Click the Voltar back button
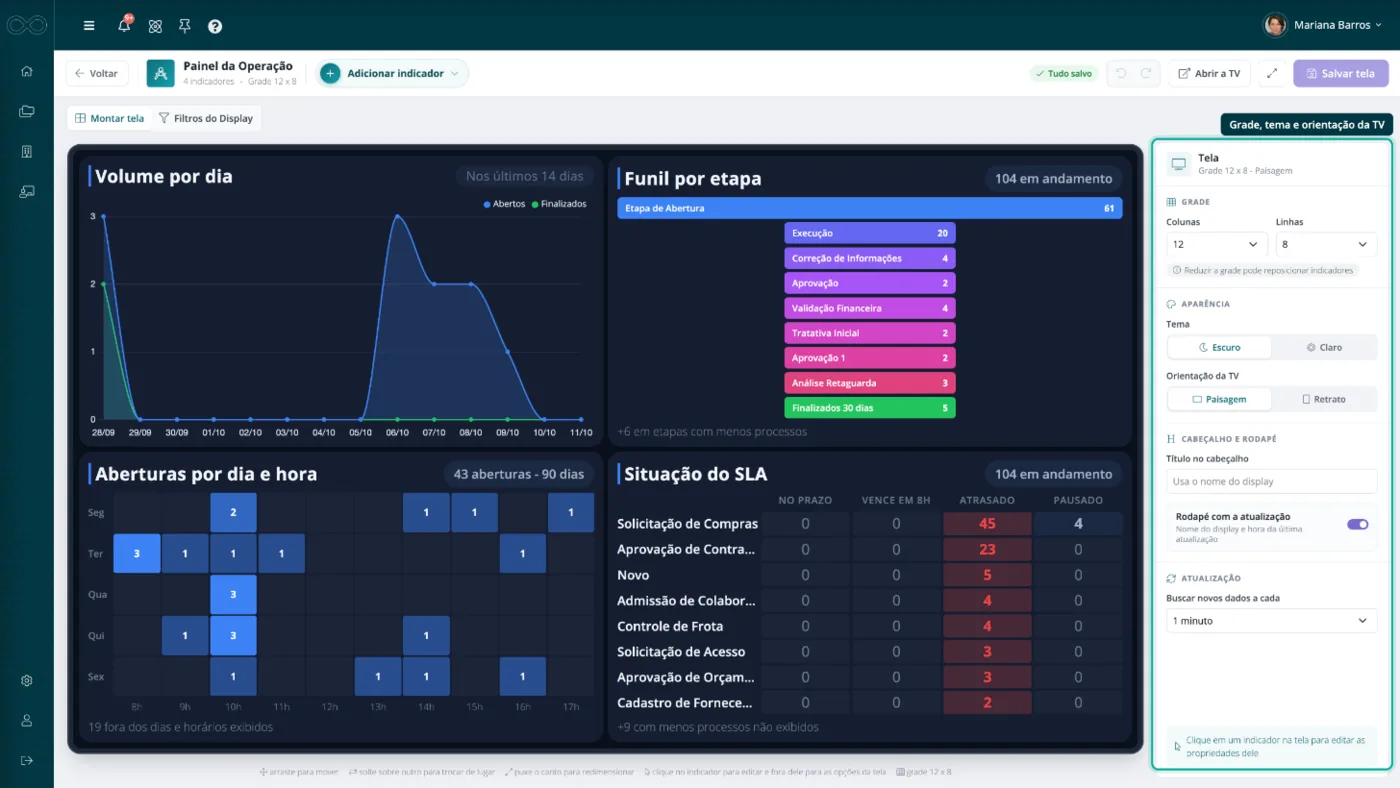 point(97,73)
